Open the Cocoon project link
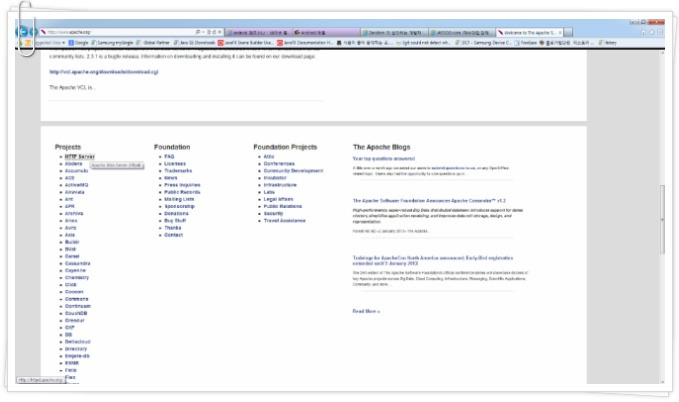 pos(74,292)
